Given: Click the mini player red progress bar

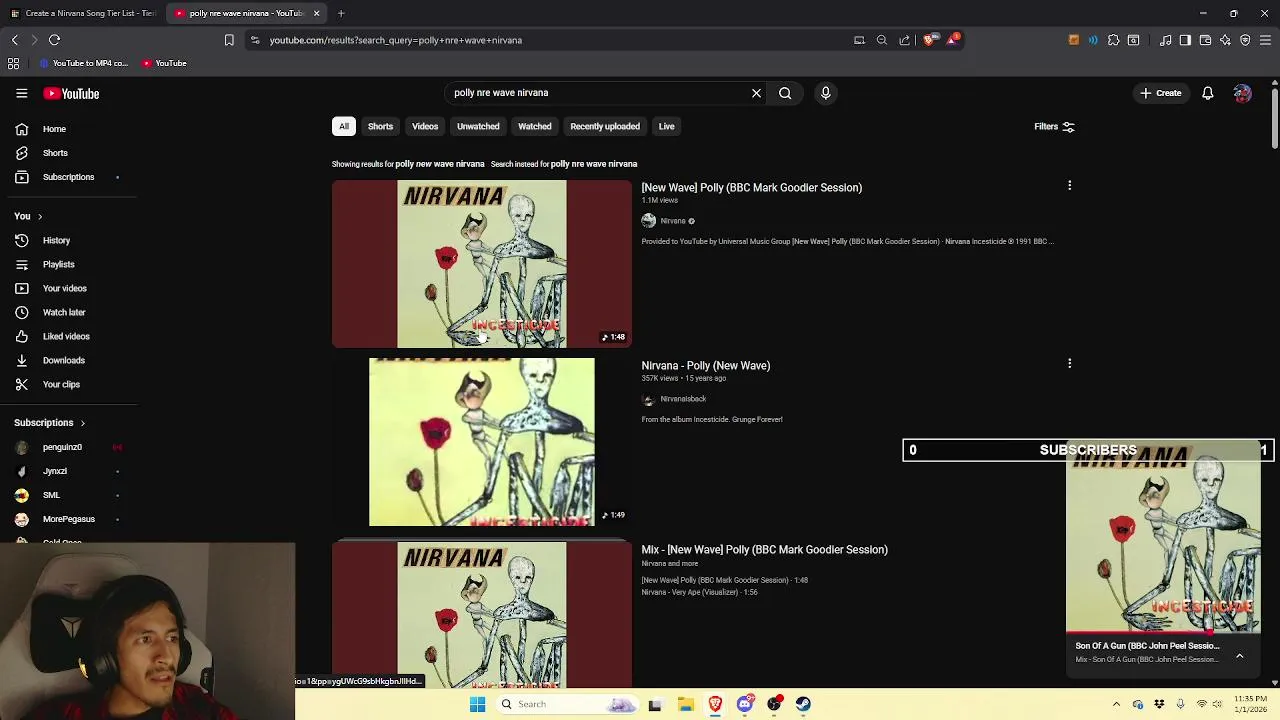Looking at the screenshot, I should (1163, 633).
